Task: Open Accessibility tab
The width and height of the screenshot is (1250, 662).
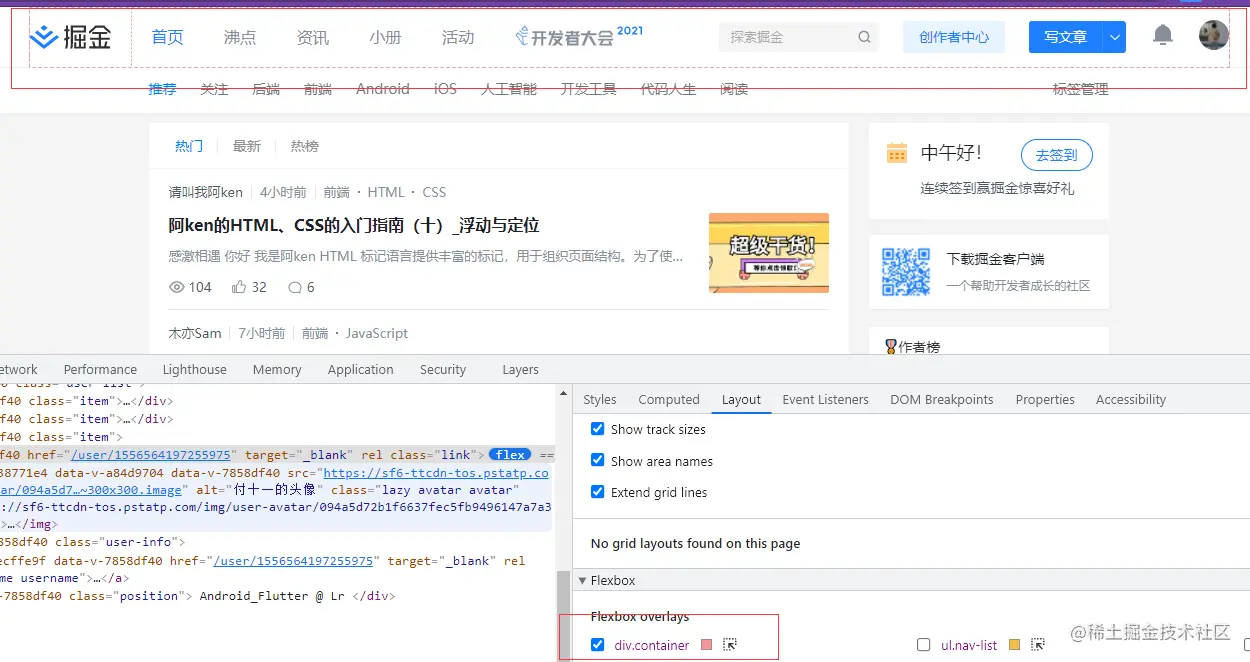Action: [x=1131, y=399]
